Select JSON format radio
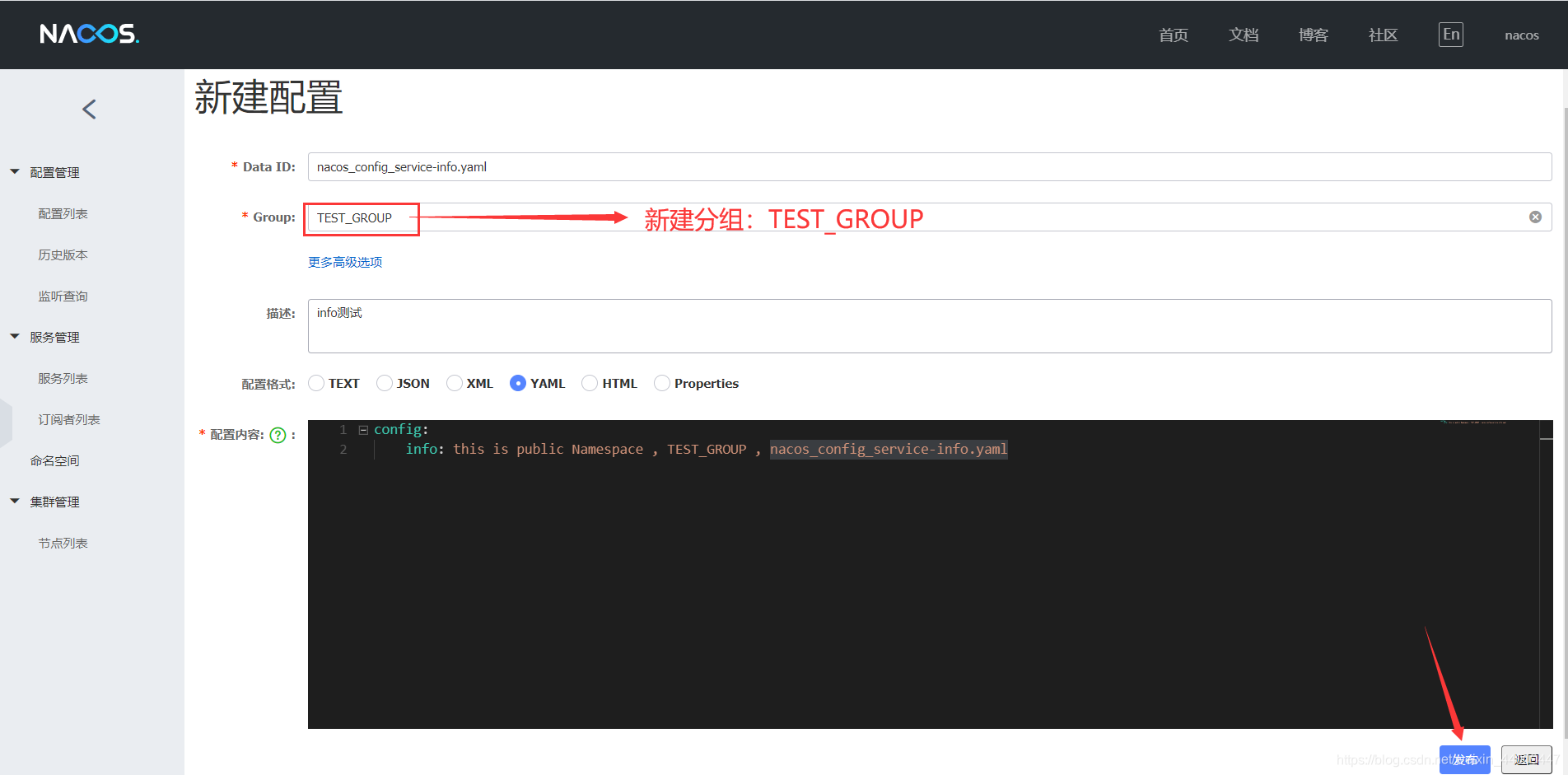1568x775 pixels. (x=385, y=383)
